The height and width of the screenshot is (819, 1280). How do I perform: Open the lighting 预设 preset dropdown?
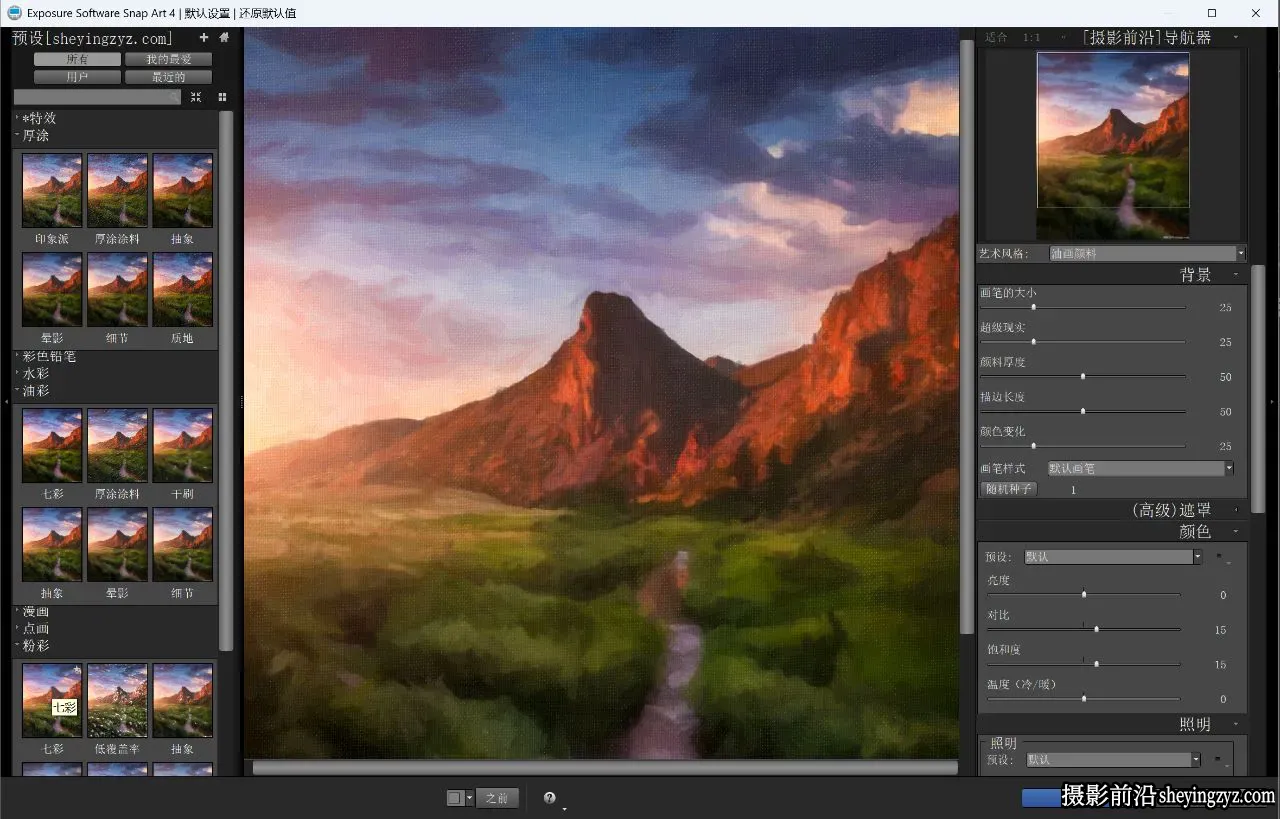[1113, 760]
